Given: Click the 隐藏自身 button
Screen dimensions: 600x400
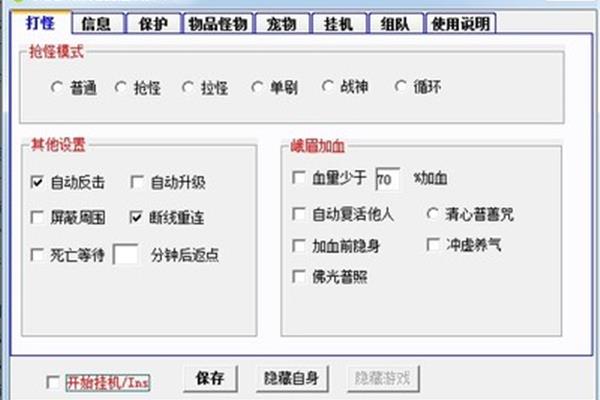Looking at the screenshot, I should (292, 379).
